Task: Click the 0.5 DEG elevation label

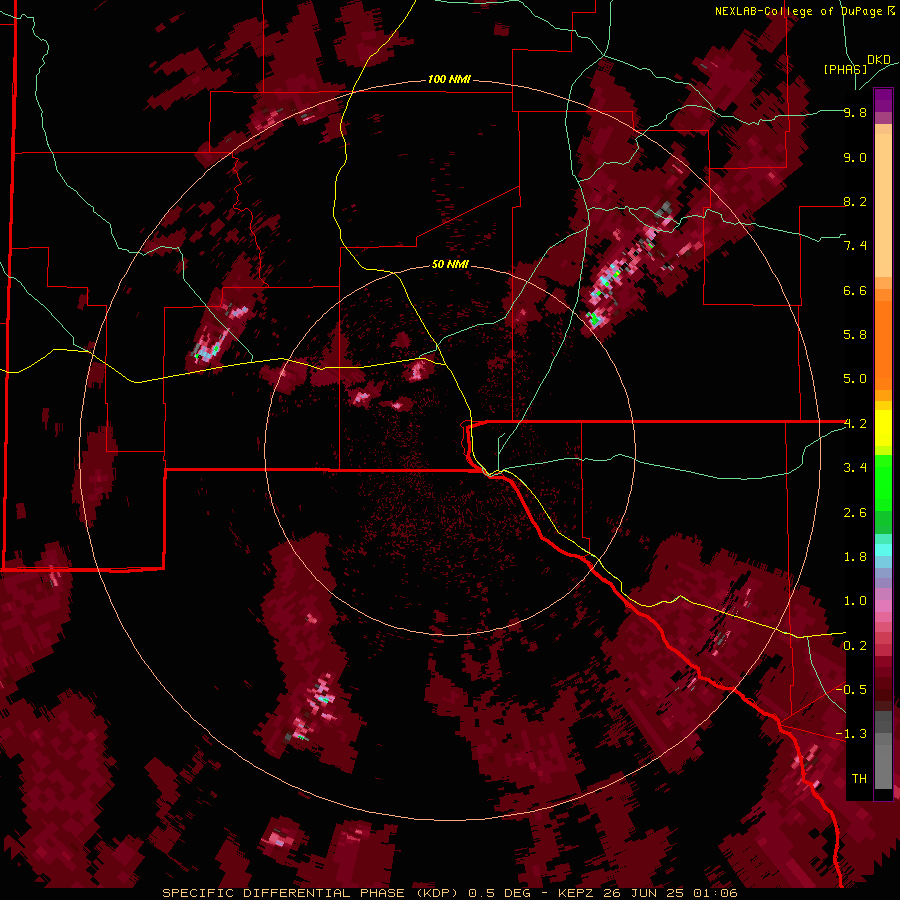Action: (x=500, y=893)
